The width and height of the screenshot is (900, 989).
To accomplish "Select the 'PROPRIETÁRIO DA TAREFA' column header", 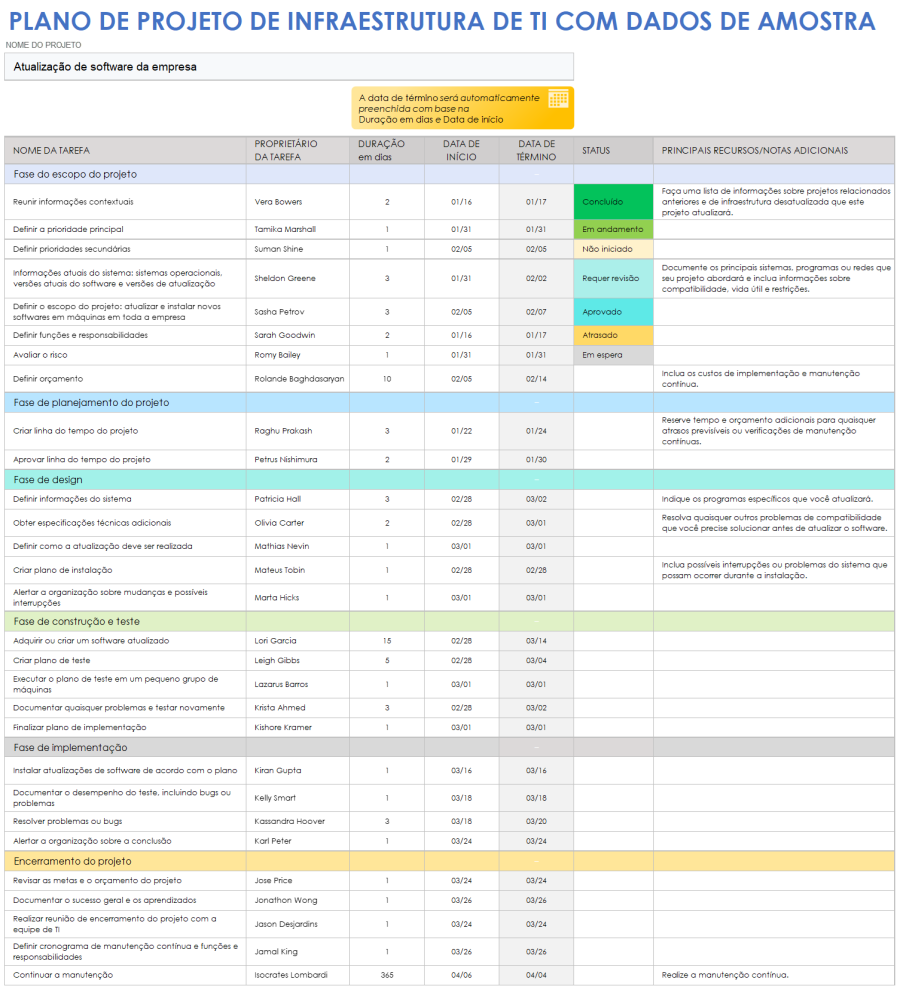I will click(x=297, y=151).
